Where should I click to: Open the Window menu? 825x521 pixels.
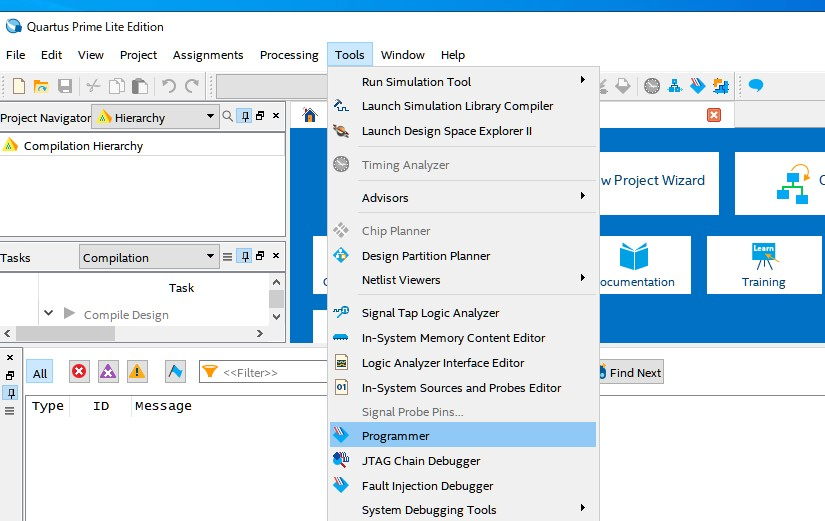(403, 55)
